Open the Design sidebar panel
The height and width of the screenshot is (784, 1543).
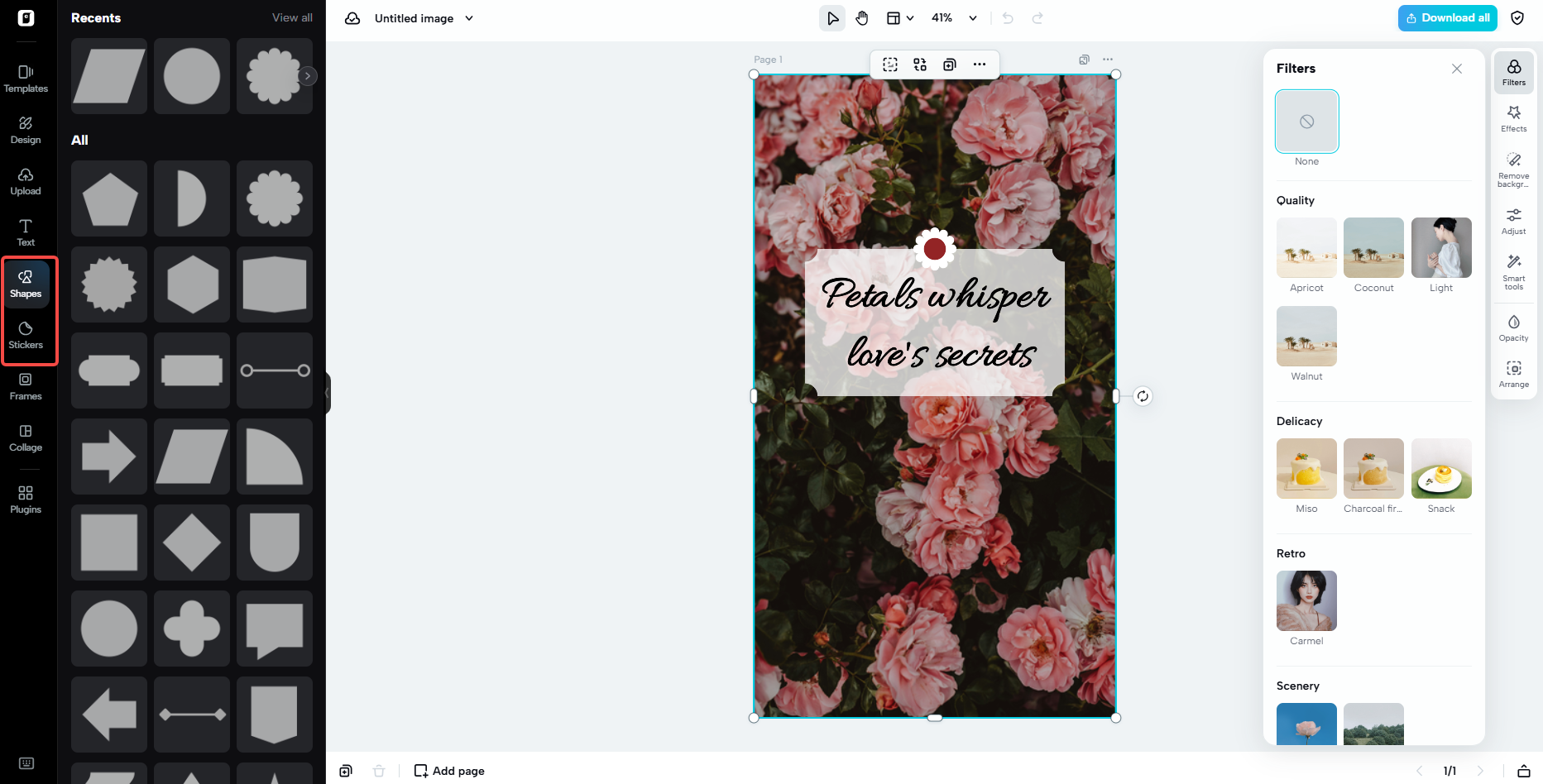click(x=26, y=131)
